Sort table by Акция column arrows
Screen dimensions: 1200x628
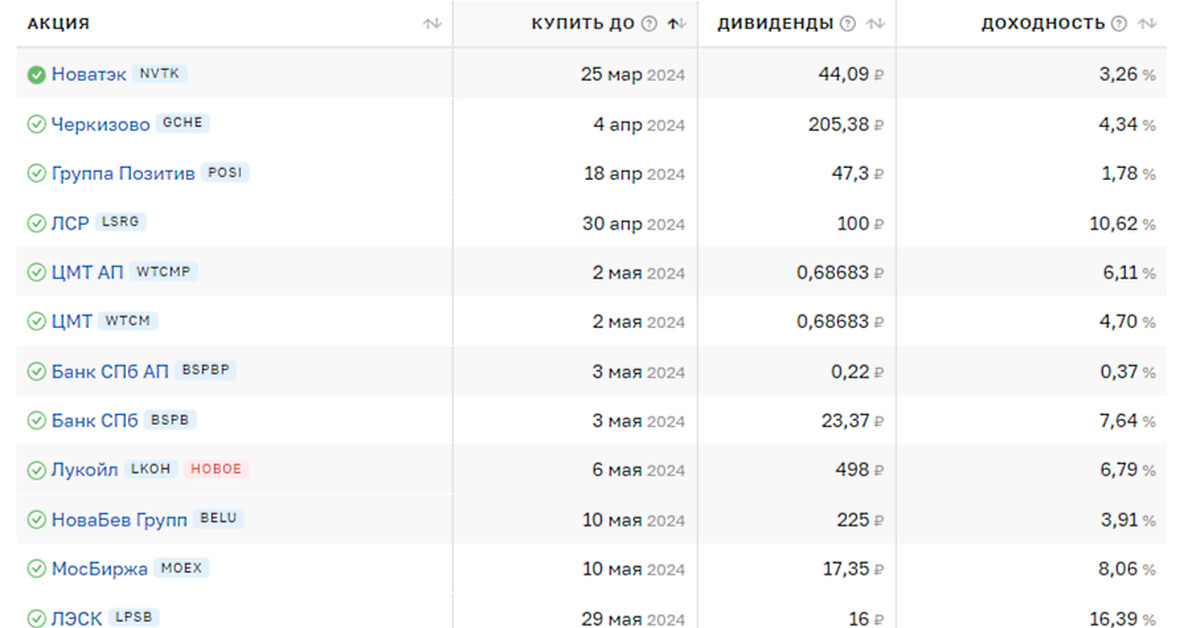click(432, 24)
